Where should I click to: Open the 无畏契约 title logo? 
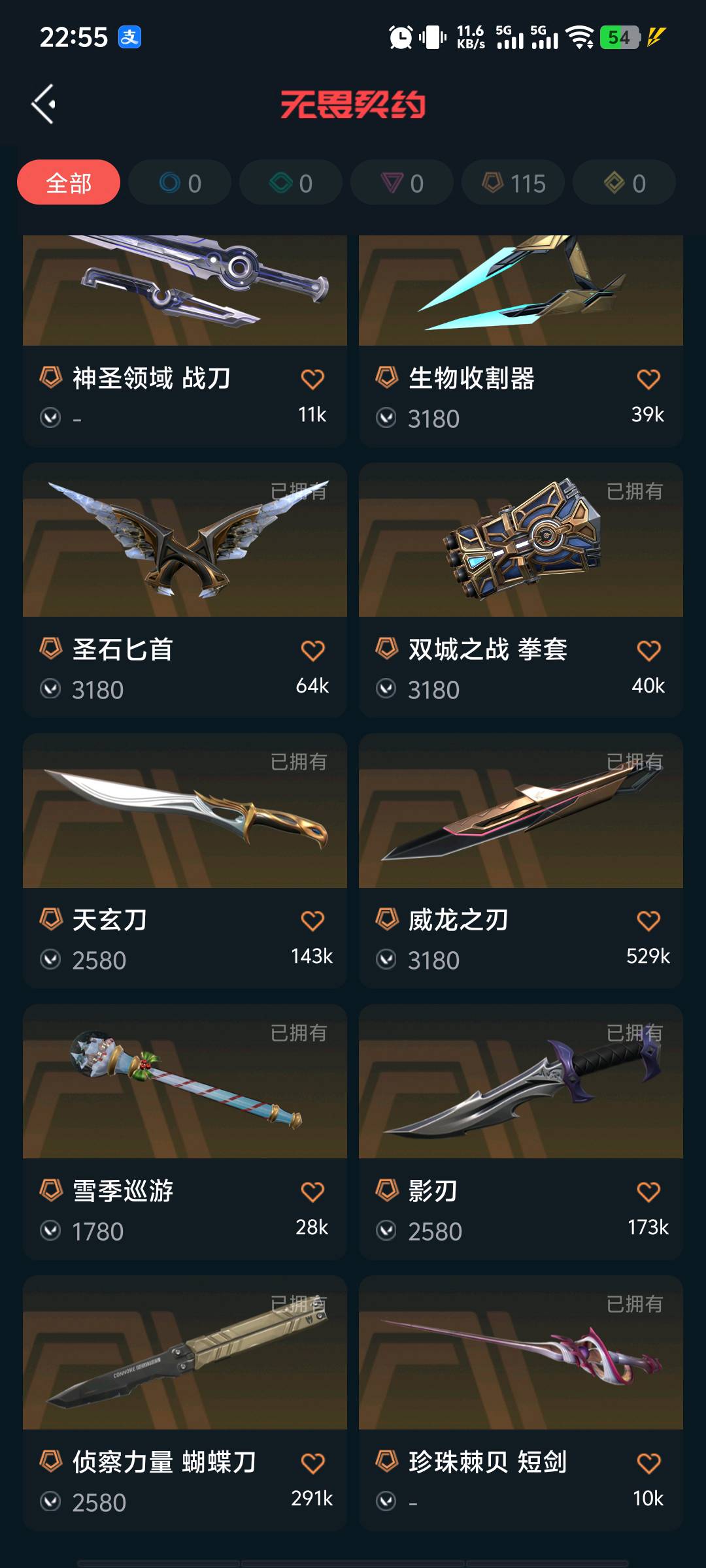click(353, 105)
